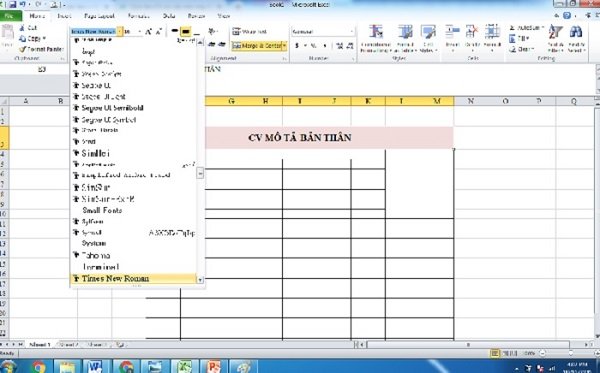The height and width of the screenshot is (373, 600).
Task: Click the Delete cells icon
Action: pyautogui.click(x=472, y=32)
